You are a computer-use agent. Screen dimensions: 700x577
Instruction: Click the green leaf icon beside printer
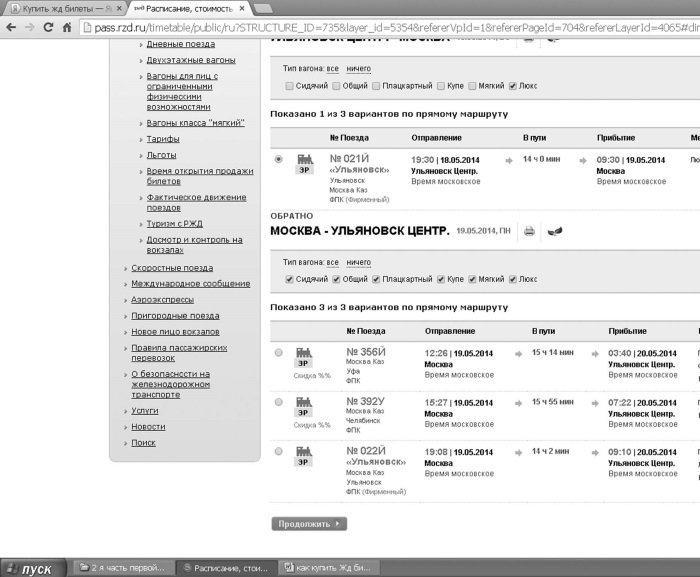coord(554,231)
